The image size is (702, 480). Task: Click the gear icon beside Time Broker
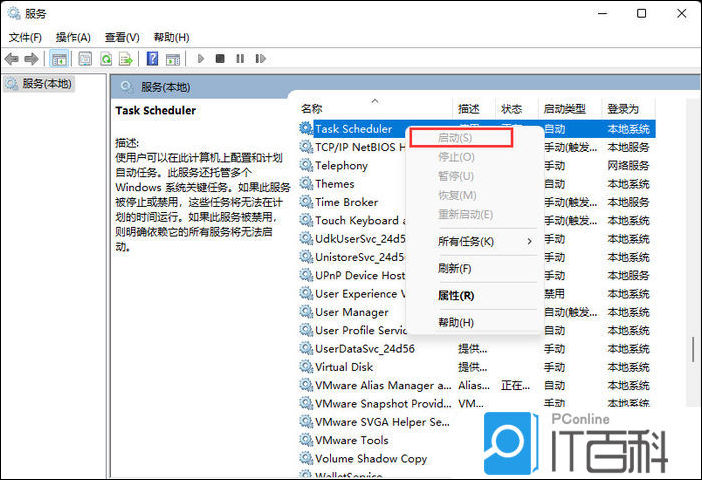coord(306,202)
